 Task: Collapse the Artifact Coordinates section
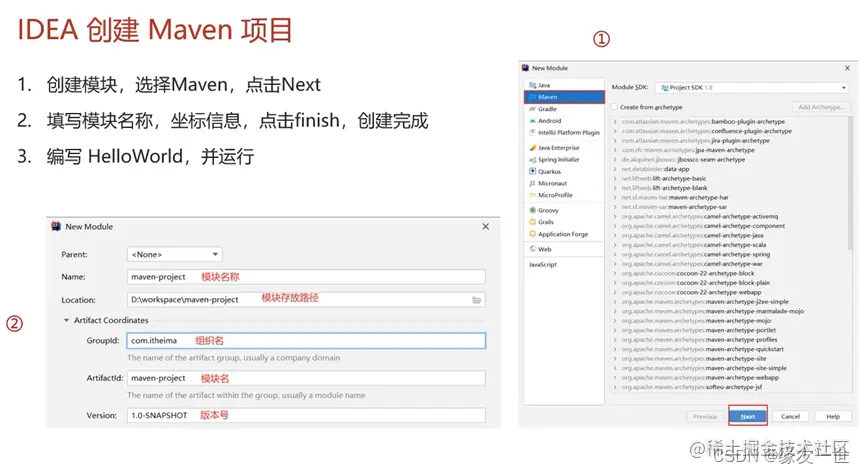click(66, 320)
